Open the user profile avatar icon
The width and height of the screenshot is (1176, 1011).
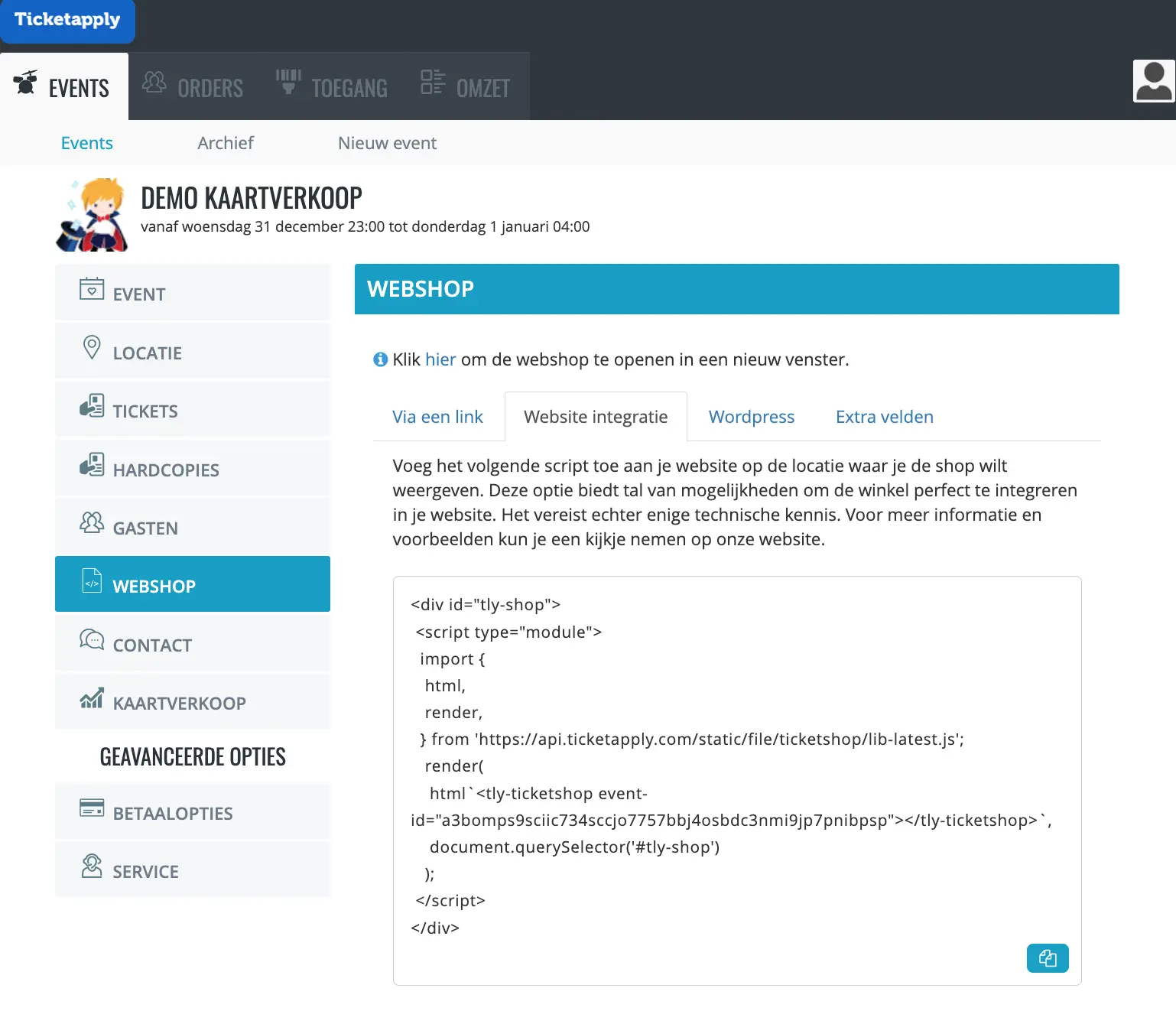click(1153, 81)
